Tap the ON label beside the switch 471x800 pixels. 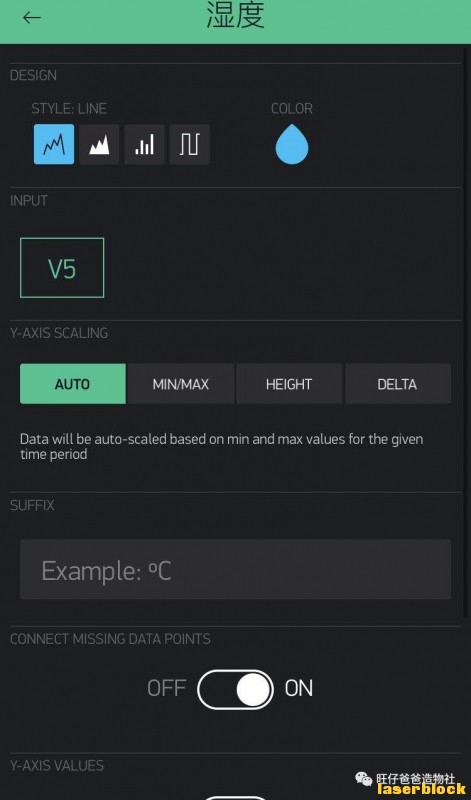click(299, 689)
